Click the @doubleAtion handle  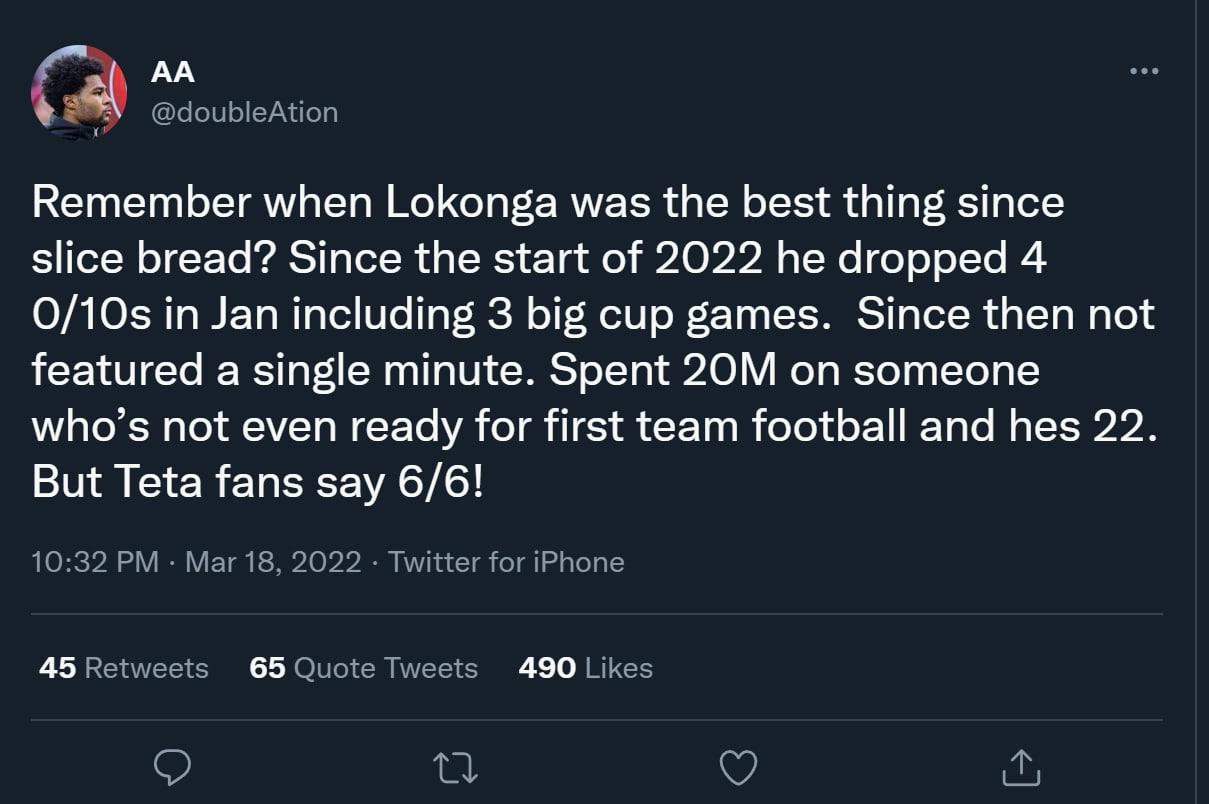pos(244,112)
